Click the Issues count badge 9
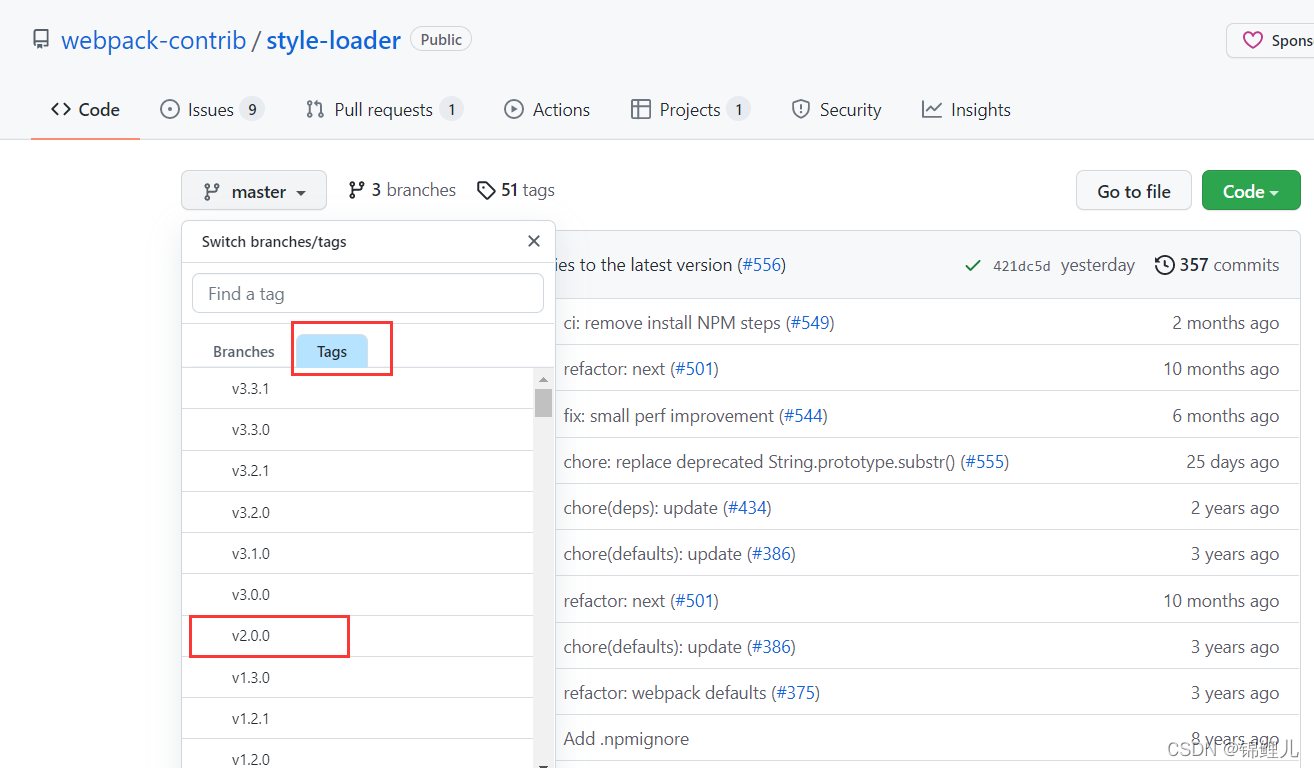 252,110
